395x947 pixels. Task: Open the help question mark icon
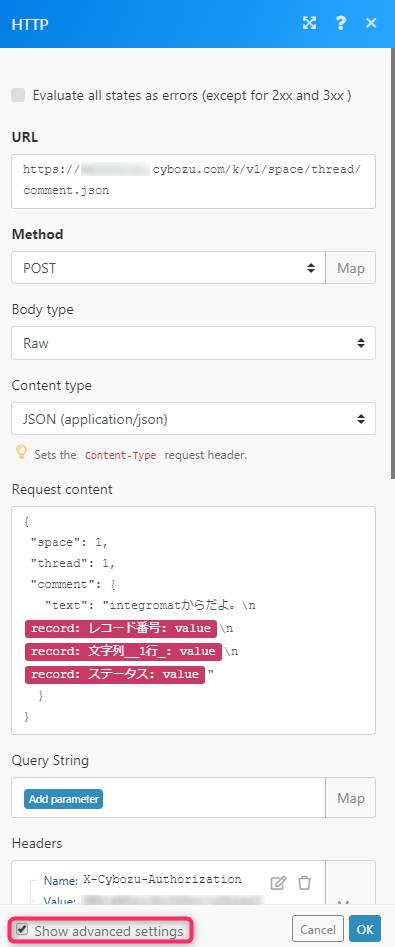[341, 24]
